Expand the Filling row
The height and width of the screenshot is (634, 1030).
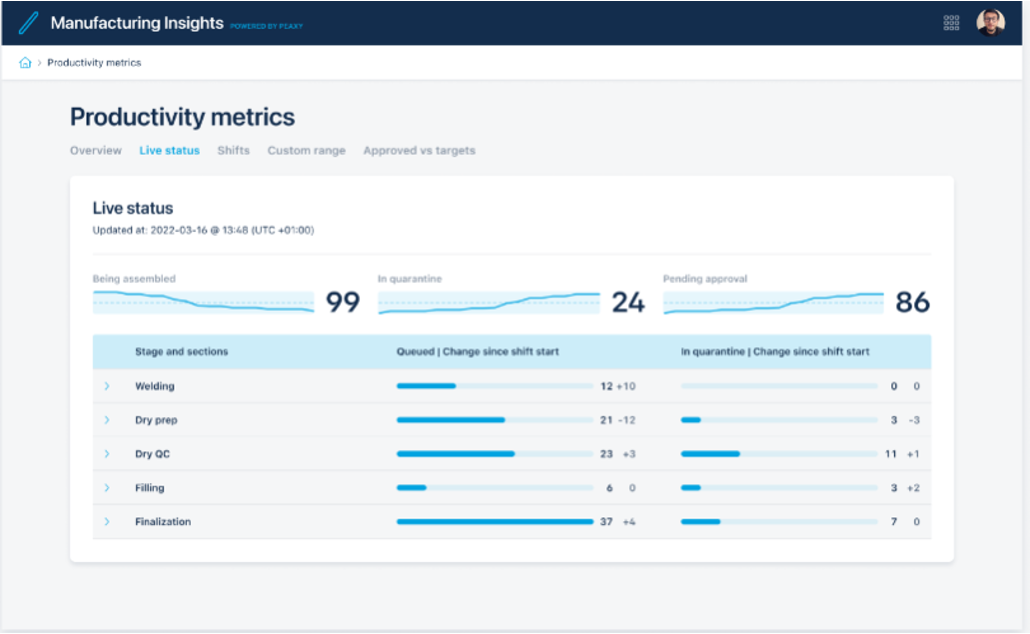107,488
